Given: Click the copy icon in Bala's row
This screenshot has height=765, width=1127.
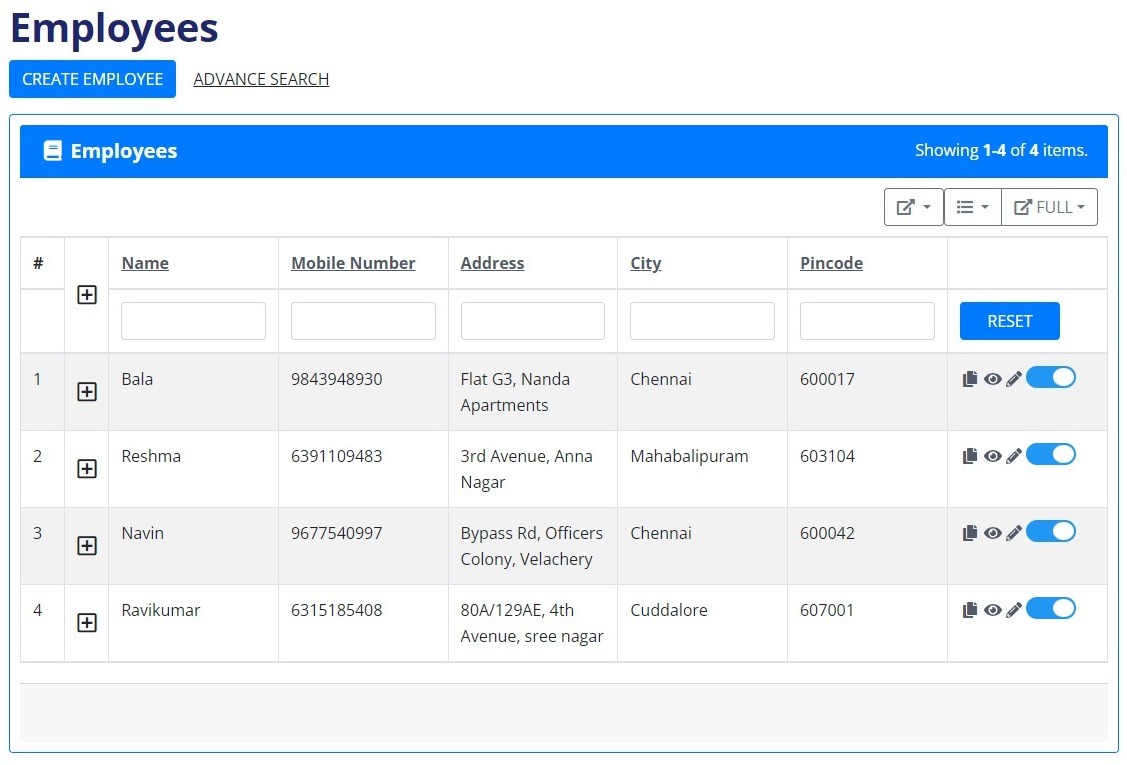Looking at the screenshot, I should 969,379.
